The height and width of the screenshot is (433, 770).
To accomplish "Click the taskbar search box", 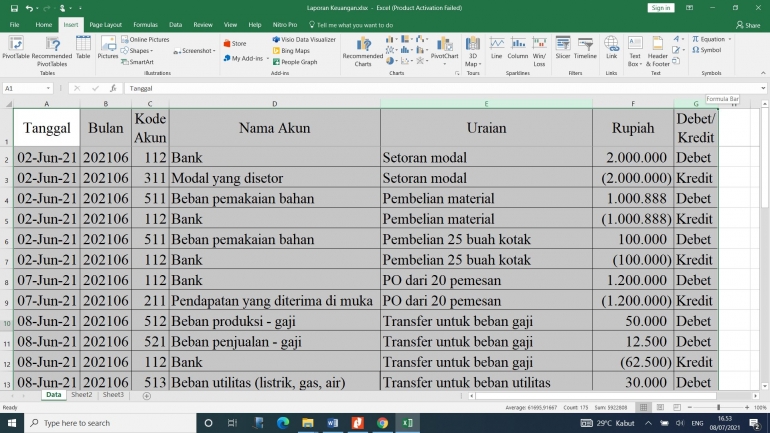I will tap(110, 423).
